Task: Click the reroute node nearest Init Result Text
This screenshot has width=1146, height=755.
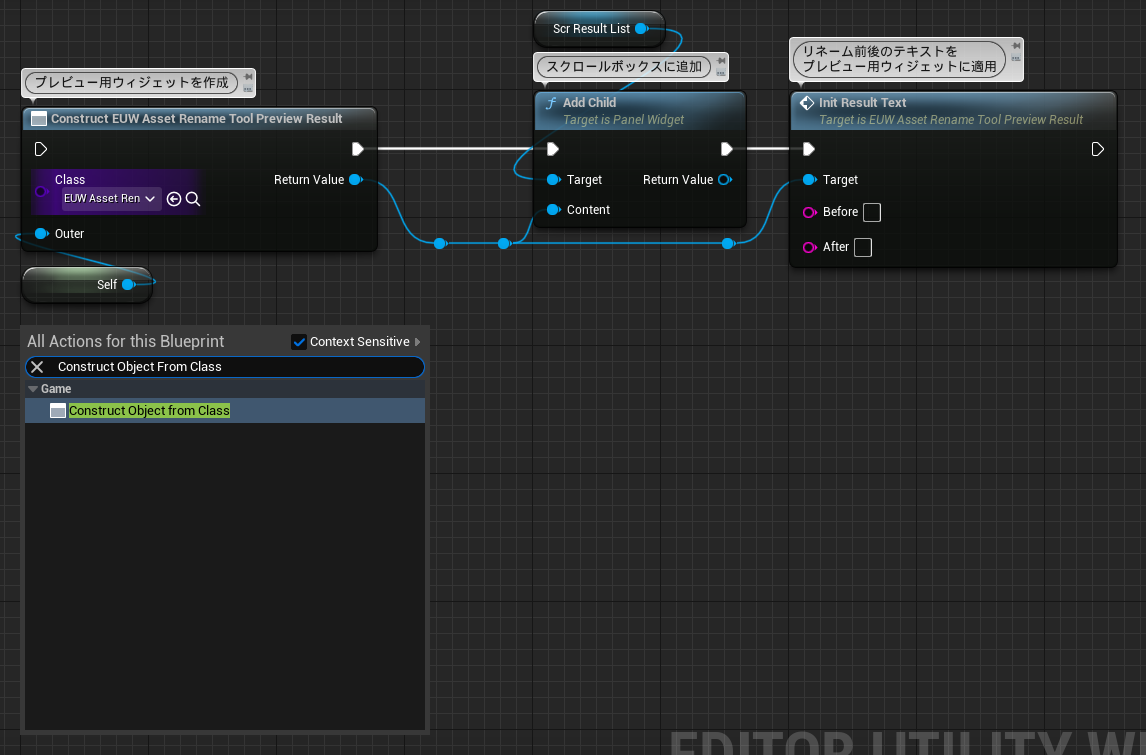Action: point(728,243)
